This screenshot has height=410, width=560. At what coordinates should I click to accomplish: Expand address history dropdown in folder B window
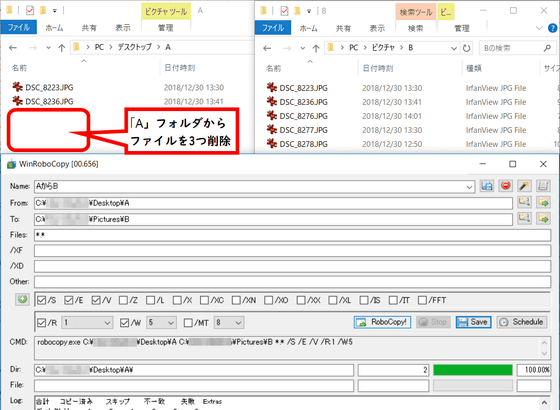pos(454,48)
